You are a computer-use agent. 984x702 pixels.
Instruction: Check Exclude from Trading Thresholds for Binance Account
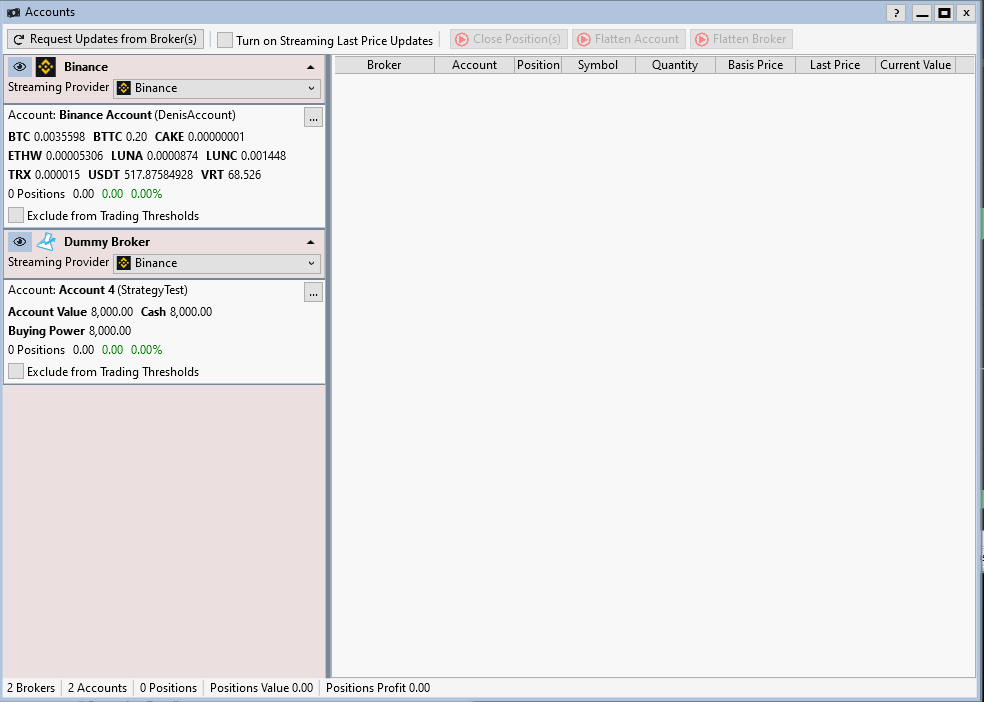pyautogui.click(x=16, y=215)
